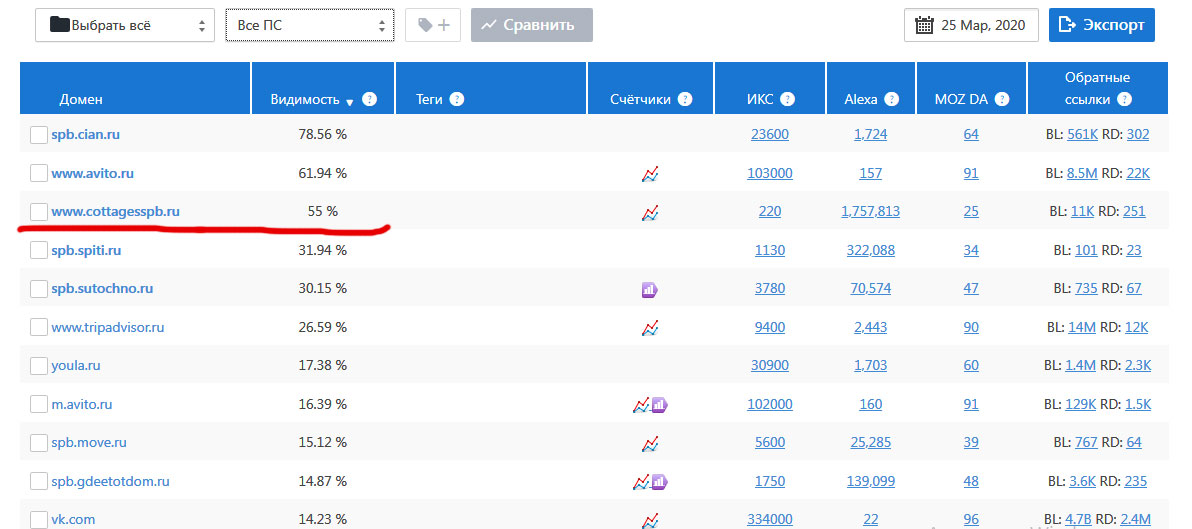1192x529 pixels.
Task: Click visibility value 31.94 %
Action: 322,250
